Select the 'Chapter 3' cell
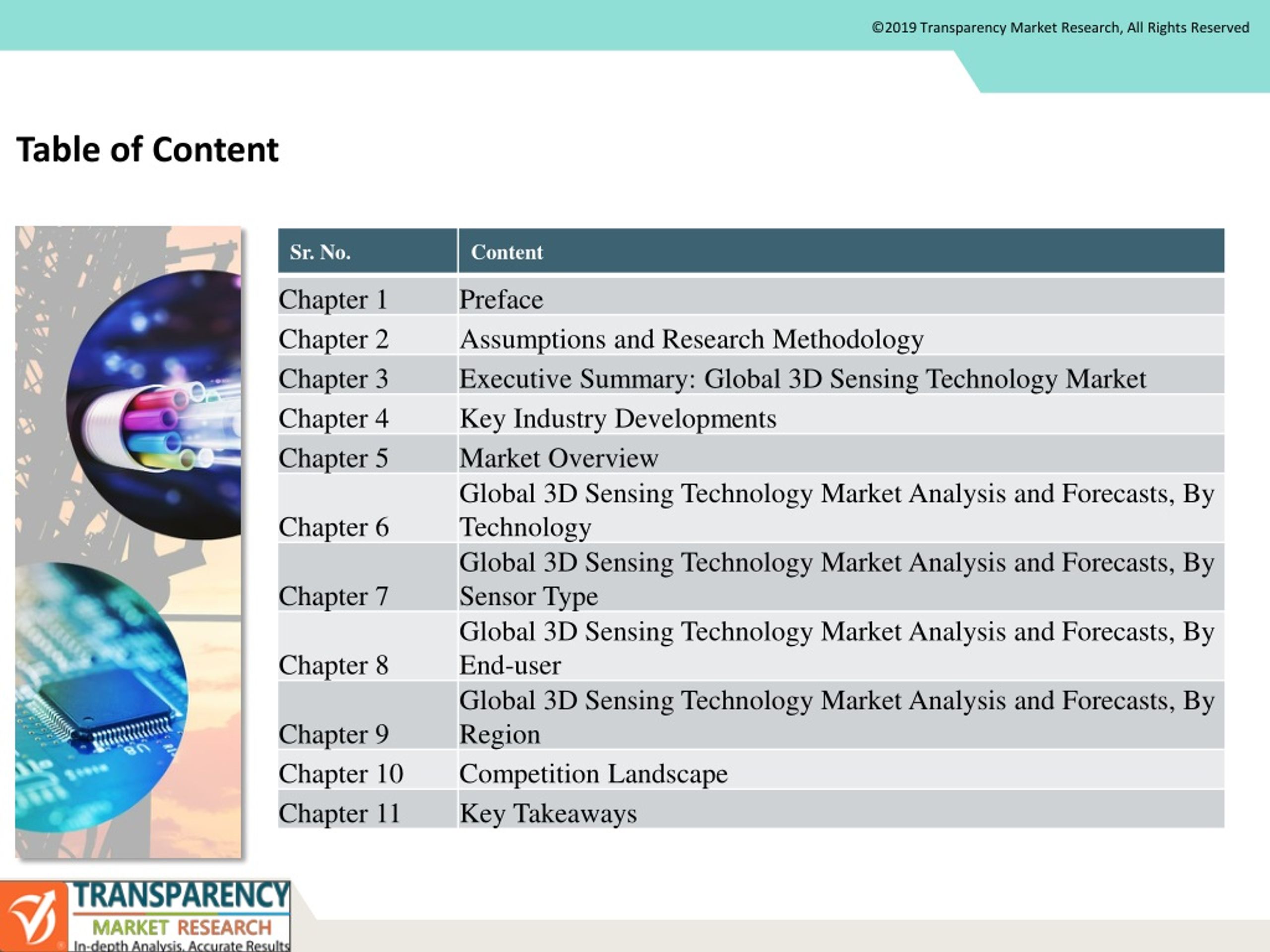This screenshot has height=952, width=1270. click(368, 375)
